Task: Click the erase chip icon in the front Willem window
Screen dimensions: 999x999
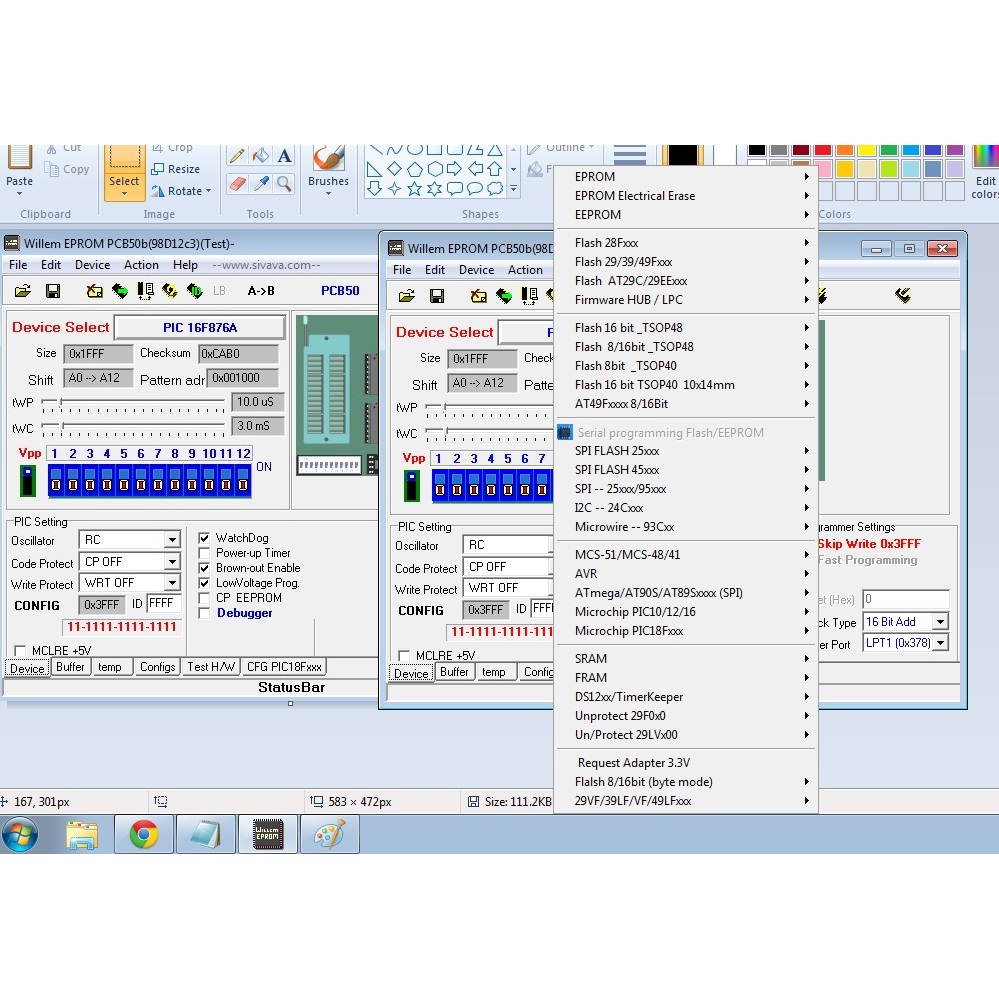Action: pyautogui.click(x=478, y=296)
